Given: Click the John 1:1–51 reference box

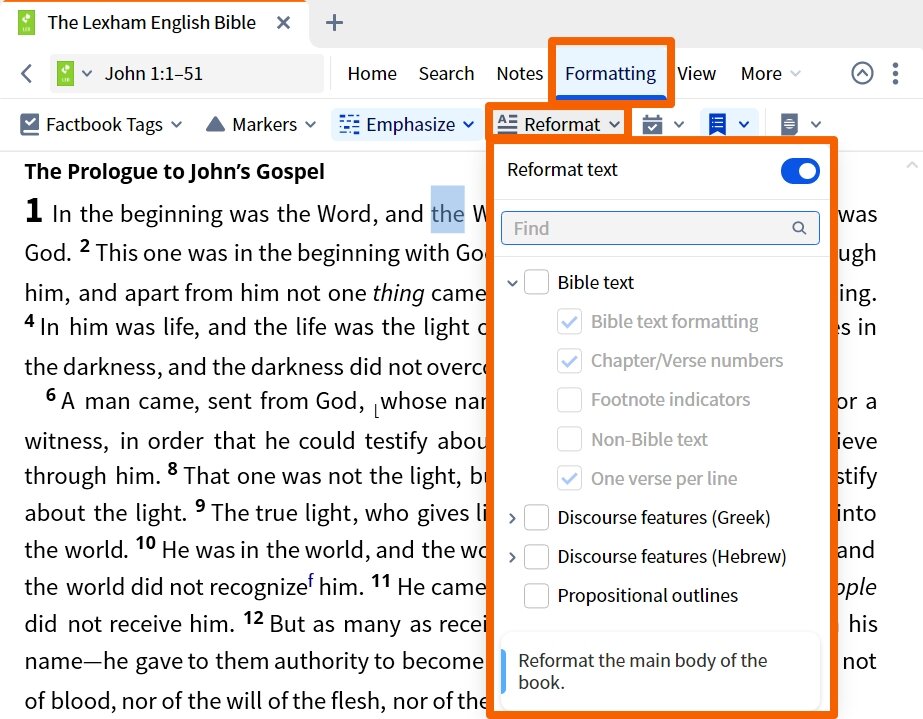Looking at the screenshot, I should coord(187,74).
